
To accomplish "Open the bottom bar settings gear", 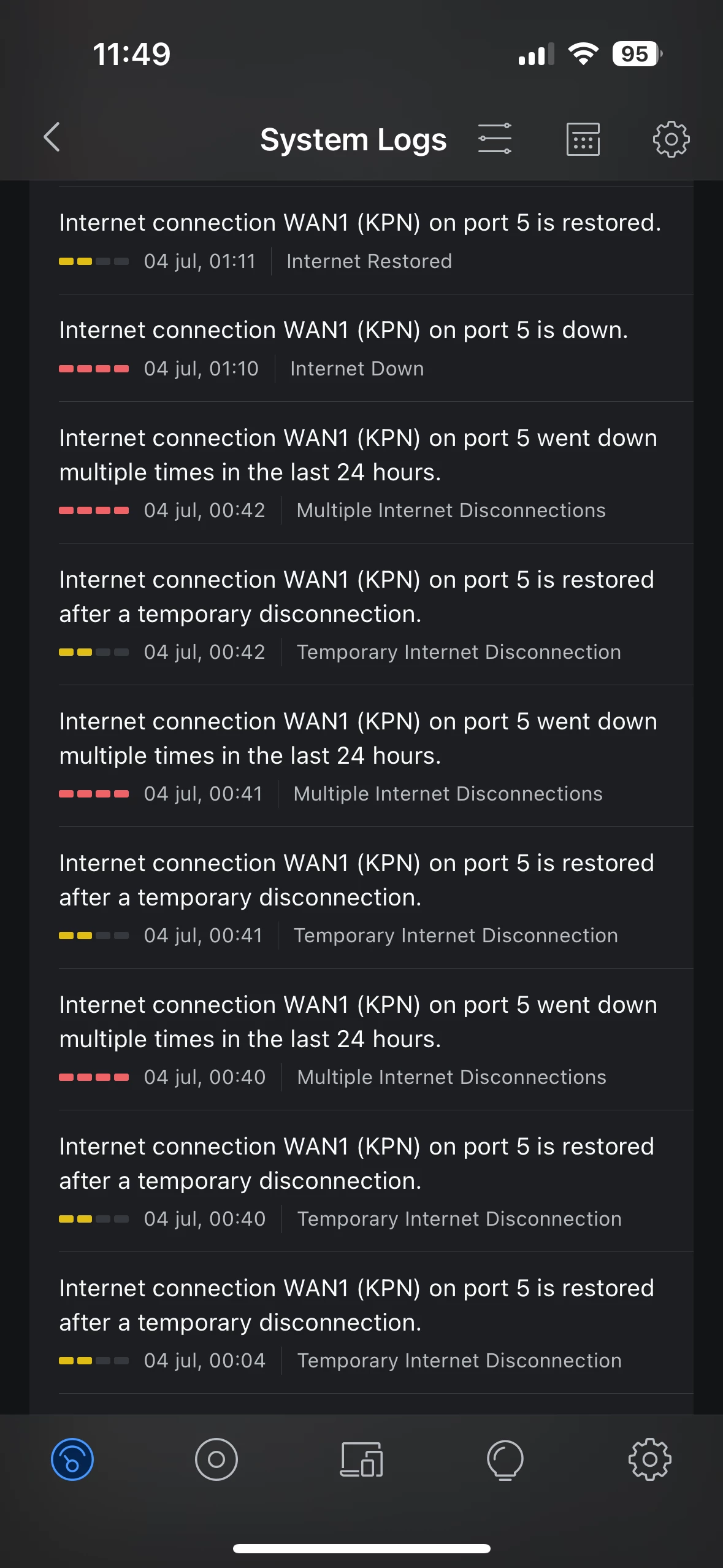I will [650, 1459].
